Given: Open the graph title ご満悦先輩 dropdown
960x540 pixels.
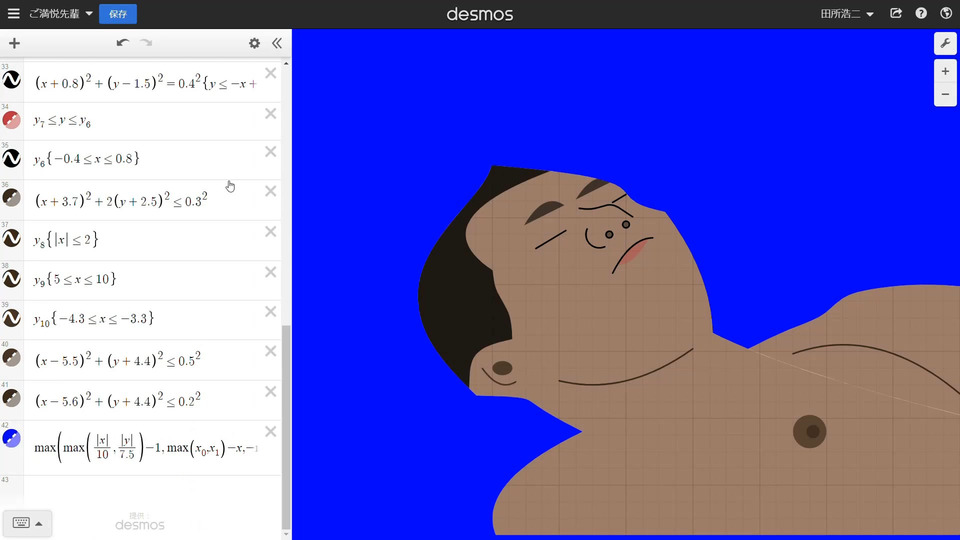Looking at the screenshot, I should [x=60, y=14].
